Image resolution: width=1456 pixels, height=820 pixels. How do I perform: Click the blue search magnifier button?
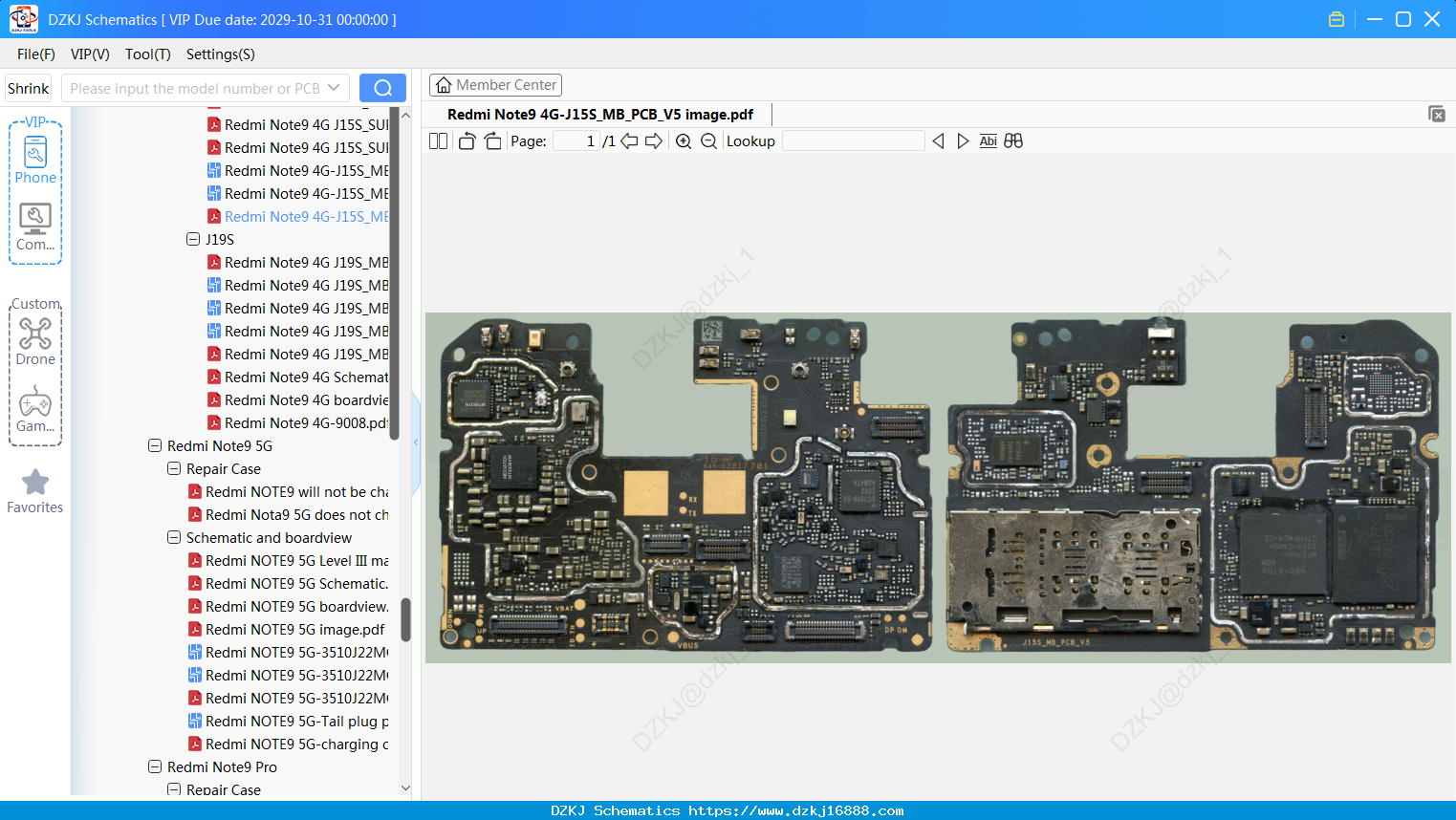(x=382, y=88)
